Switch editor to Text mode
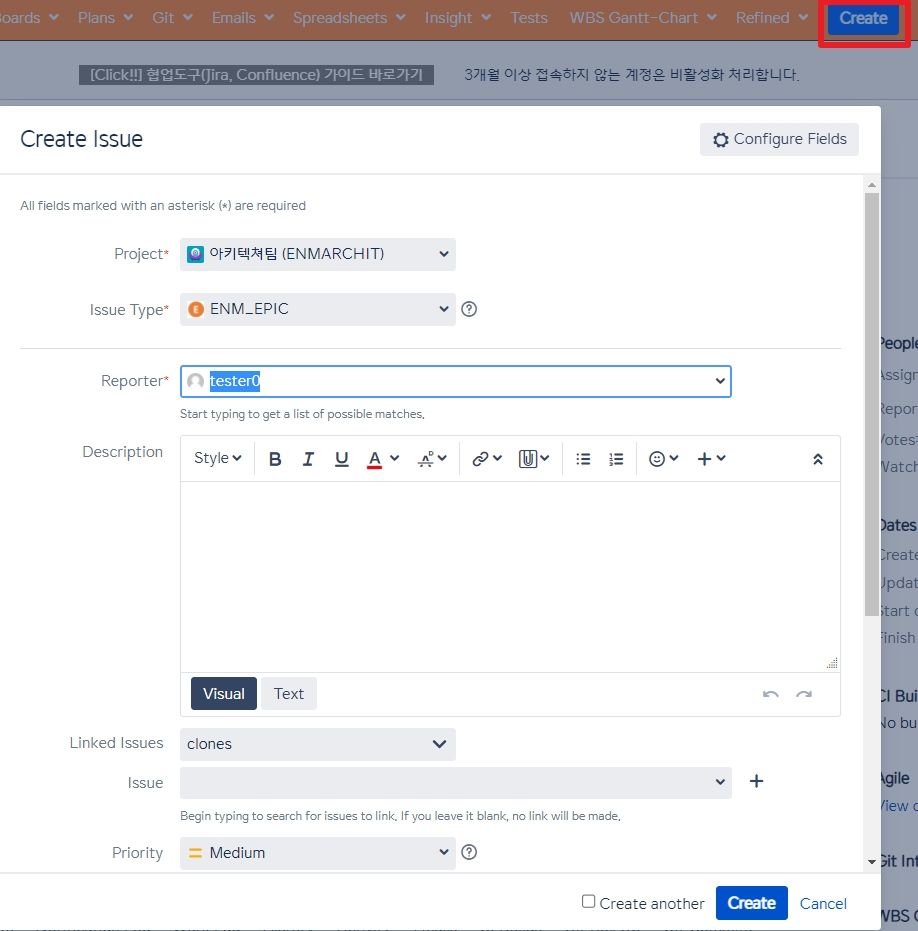918x931 pixels. click(289, 694)
